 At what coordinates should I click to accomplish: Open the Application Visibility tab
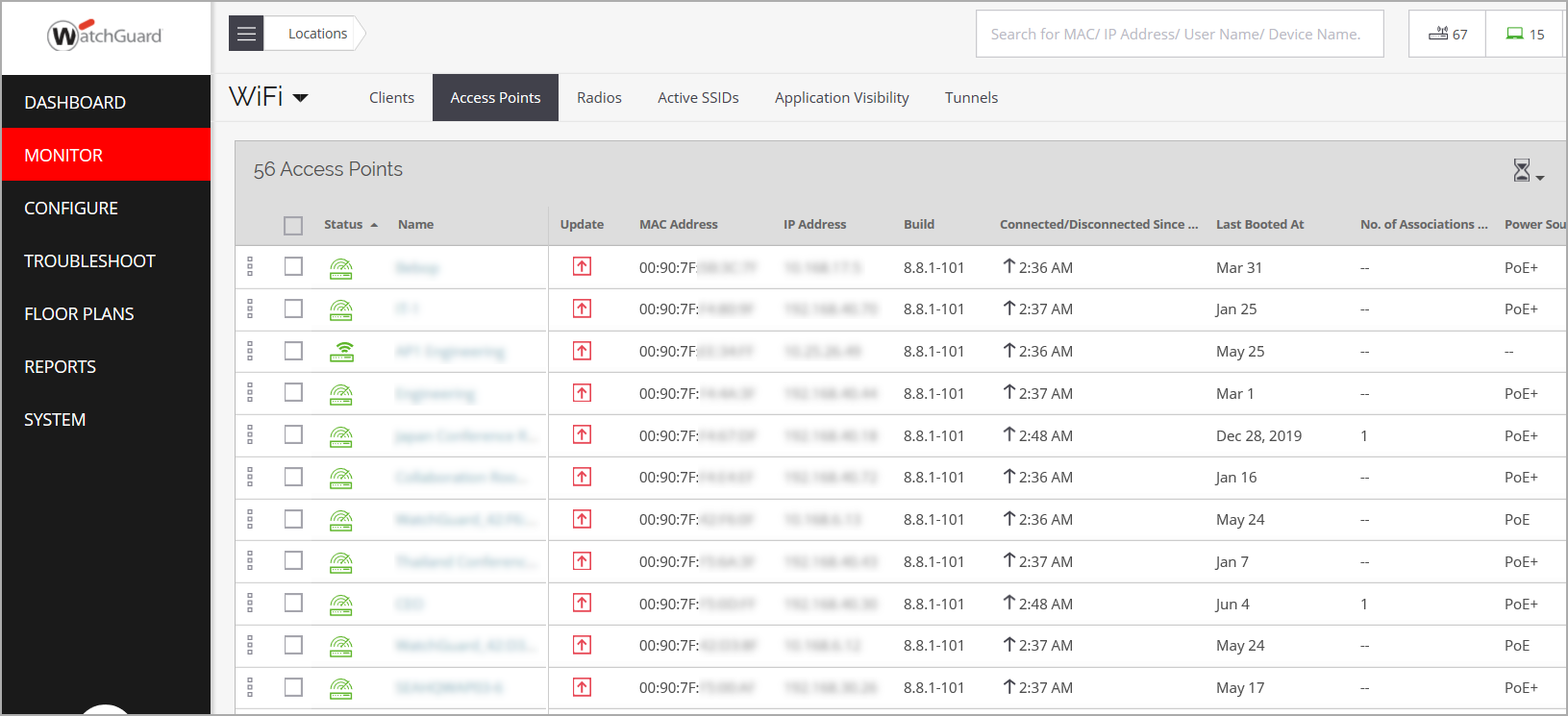coord(841,98)
